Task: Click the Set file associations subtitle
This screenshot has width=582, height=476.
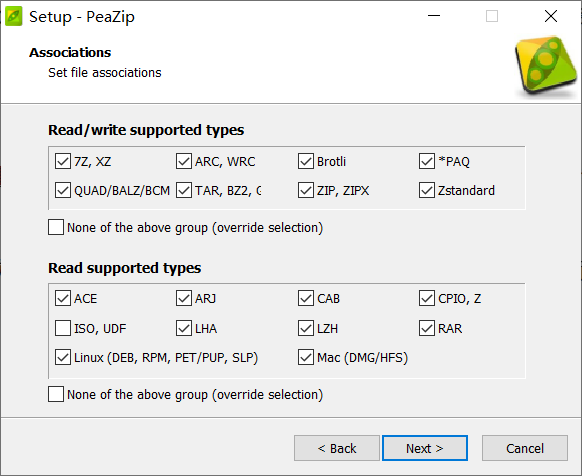Action: [105, 72]
